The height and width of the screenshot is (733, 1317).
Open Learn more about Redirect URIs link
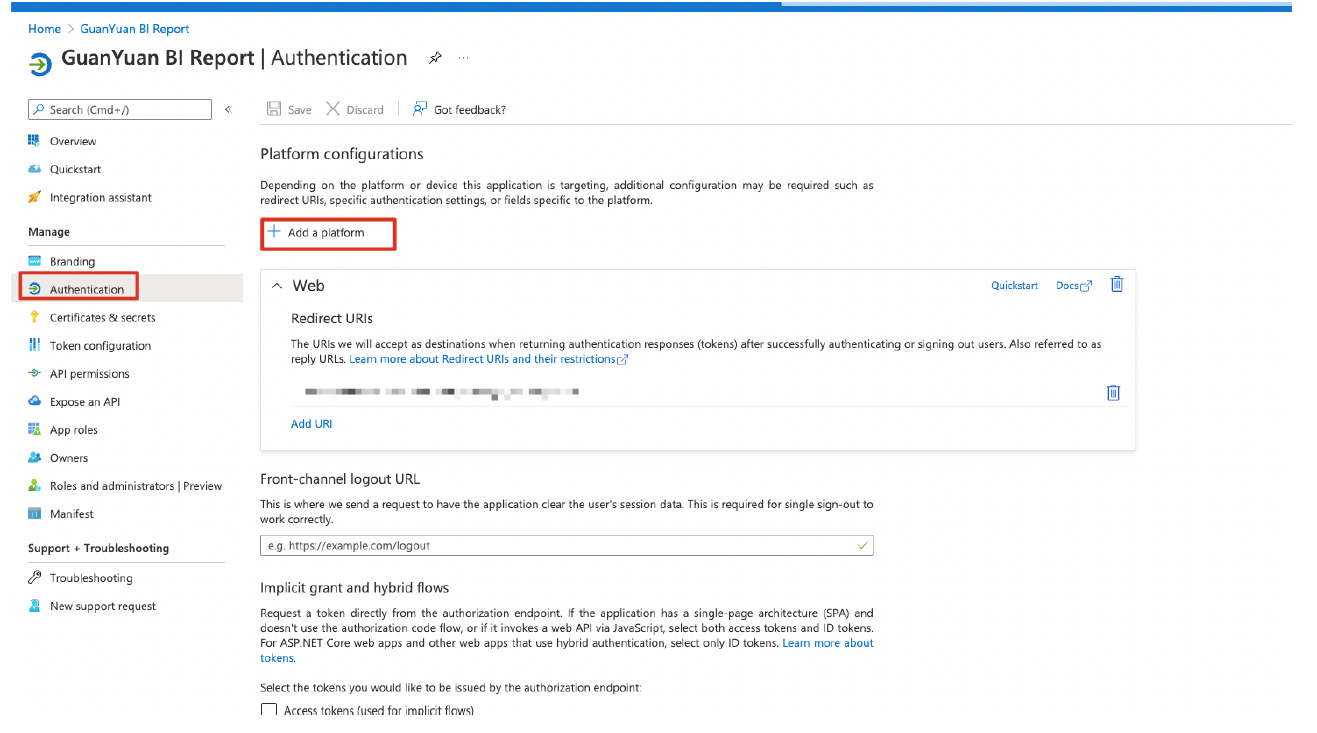488,359
